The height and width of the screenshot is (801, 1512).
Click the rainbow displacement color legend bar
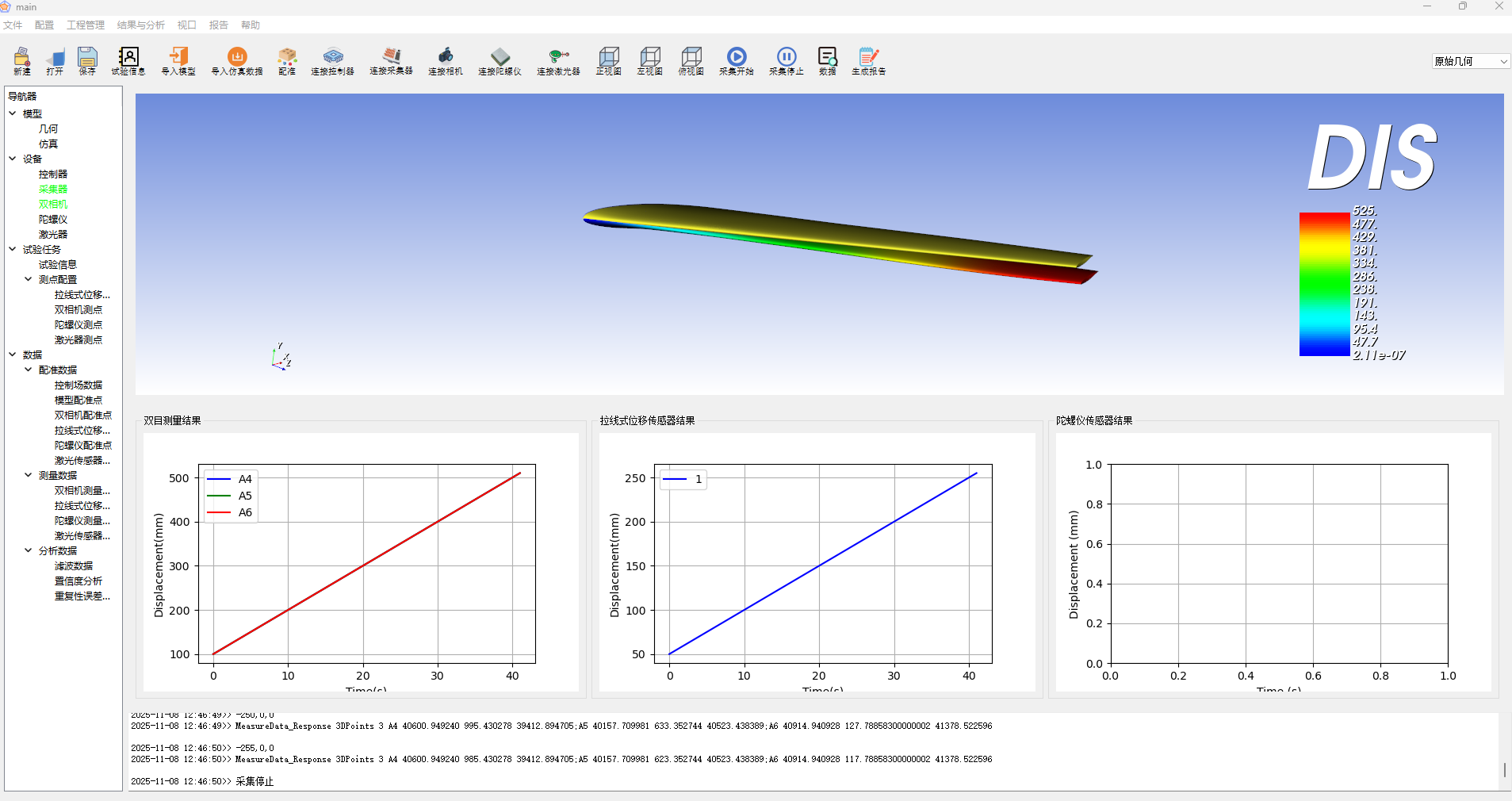click(1324, 284)
